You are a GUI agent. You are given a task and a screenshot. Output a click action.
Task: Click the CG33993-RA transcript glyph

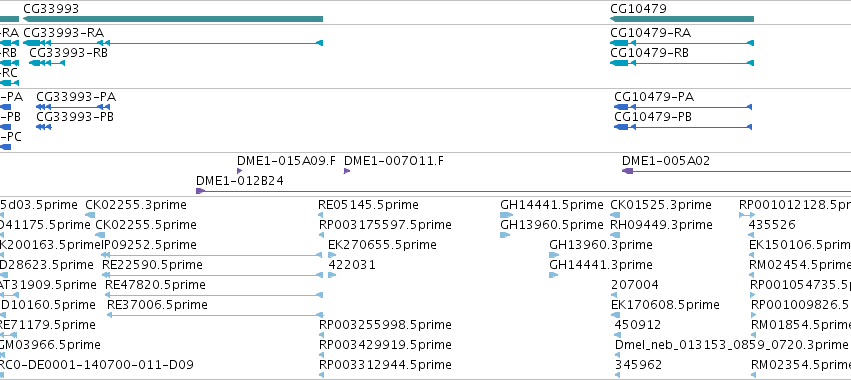pos(173,43)
